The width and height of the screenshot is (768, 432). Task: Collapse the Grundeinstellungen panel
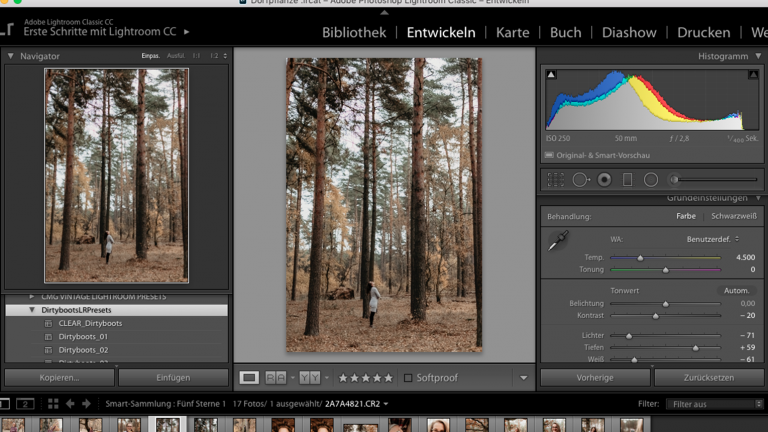(x=758, y=198)
